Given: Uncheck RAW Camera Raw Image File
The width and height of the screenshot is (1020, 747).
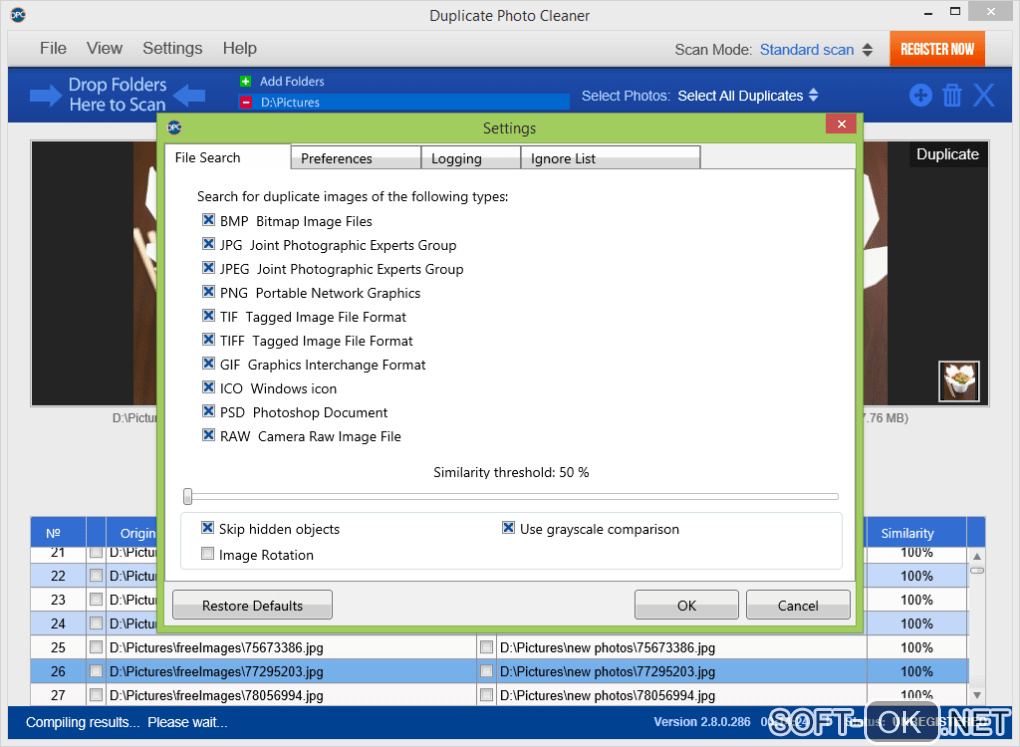Looking at the screenshot, I should (208, 435).
